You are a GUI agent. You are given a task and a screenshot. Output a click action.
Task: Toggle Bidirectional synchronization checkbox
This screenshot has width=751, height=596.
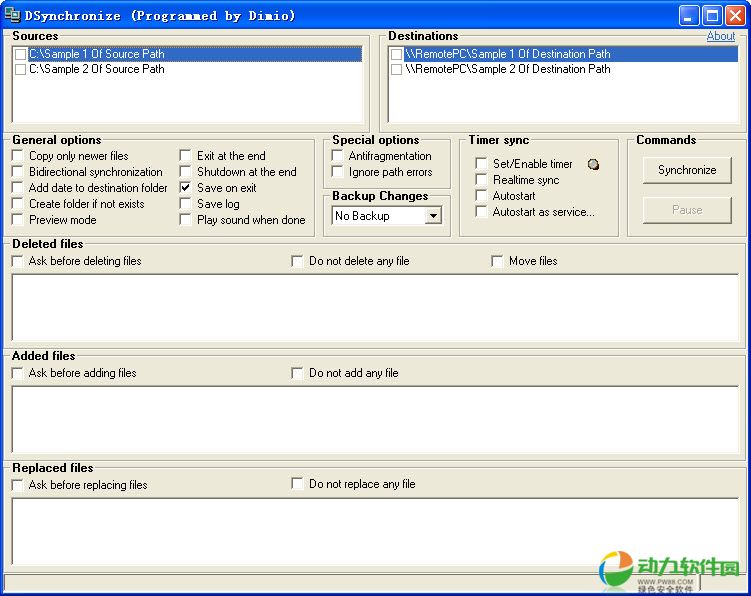[x=18, y=172]
